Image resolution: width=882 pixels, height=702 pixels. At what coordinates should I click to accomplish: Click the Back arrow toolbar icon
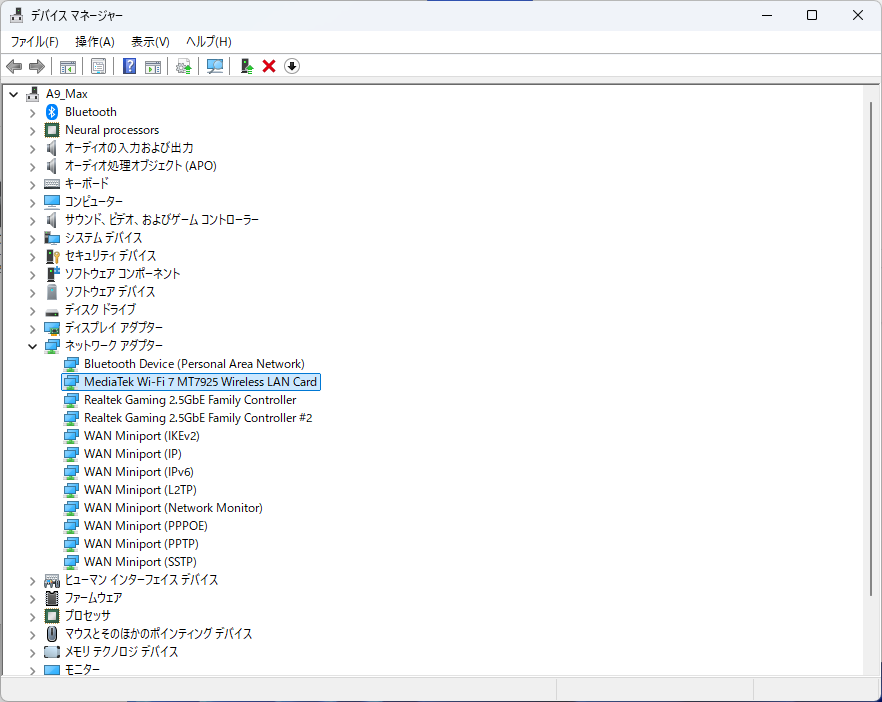pyautogui.click(x=14, y=66)
